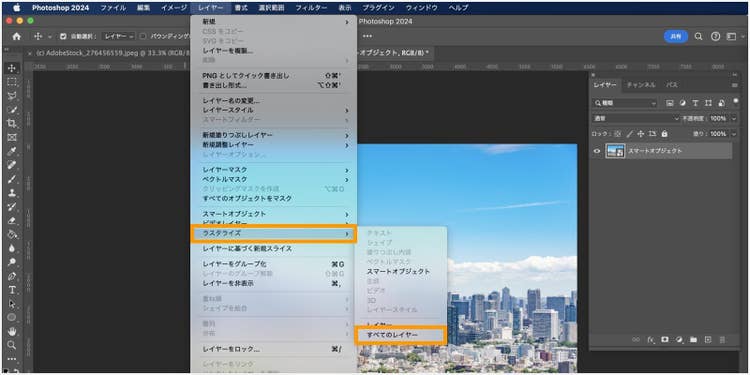Select the Spot Healing Brush tool
750x375 pixels.
12,165
